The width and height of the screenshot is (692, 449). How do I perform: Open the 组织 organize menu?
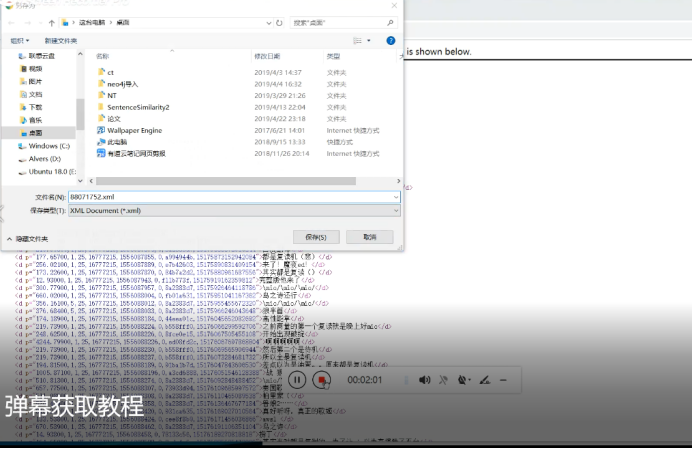click(20, 41)
